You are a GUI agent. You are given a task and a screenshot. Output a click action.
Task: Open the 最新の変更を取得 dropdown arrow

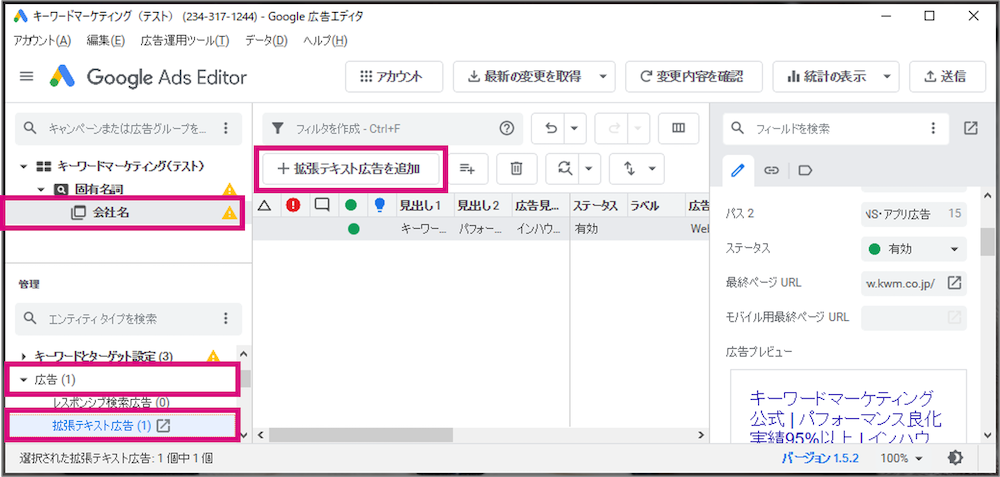[x=603, y=77]
